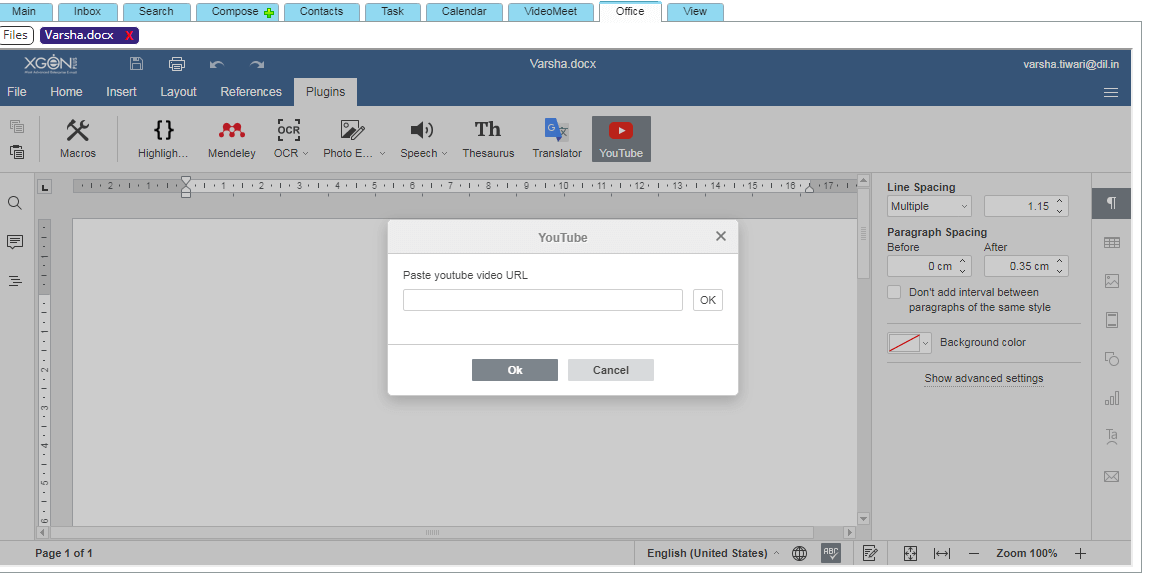Open image settings in right sidebar
1150x580 pixels.
[1112, 281]
